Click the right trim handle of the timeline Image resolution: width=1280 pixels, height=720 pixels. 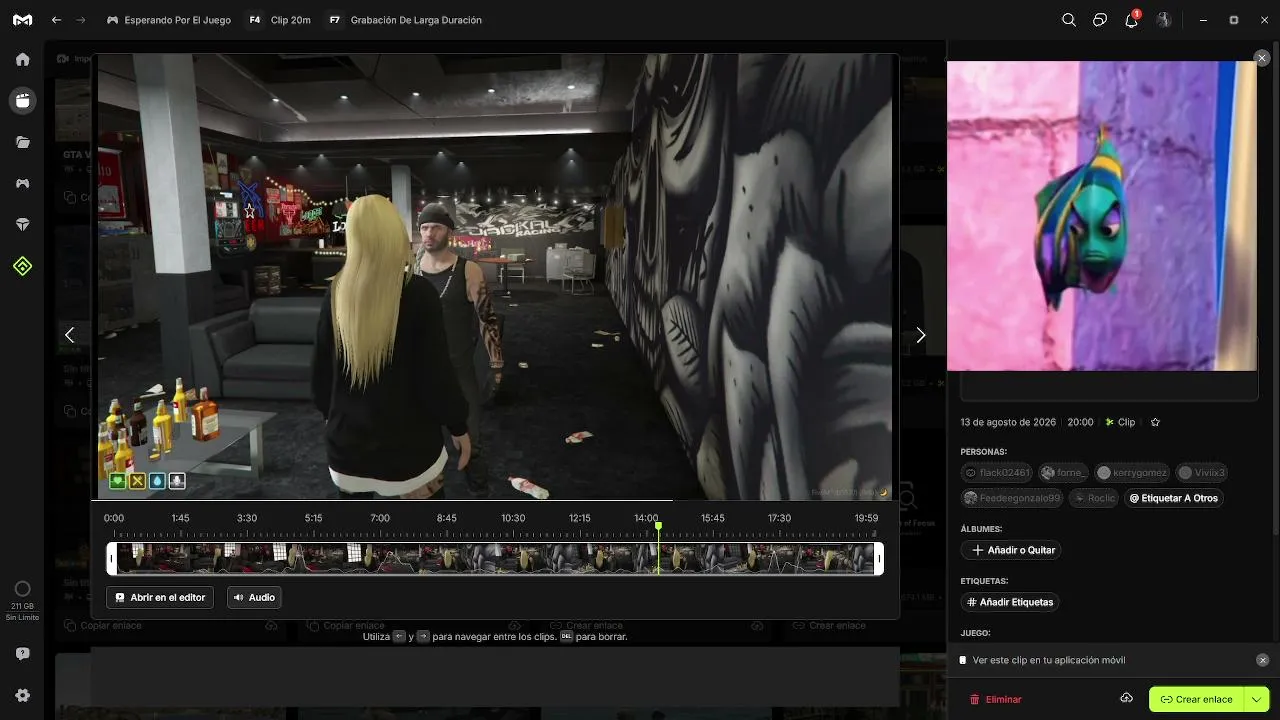pos(879,558)
